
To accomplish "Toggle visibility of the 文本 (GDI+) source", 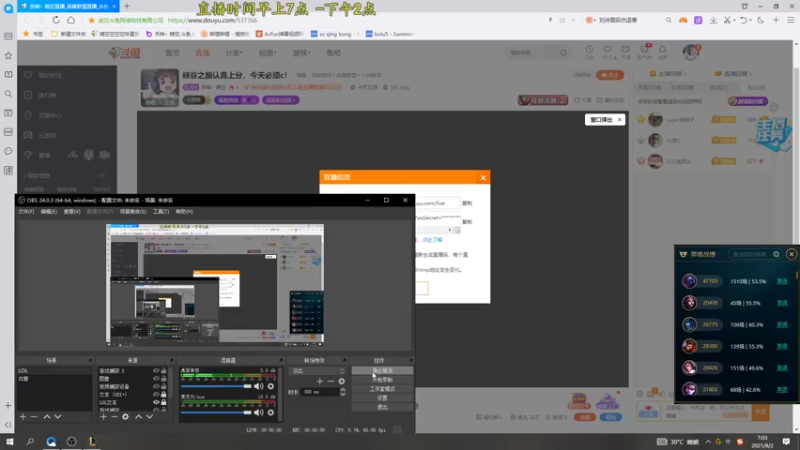I will point(156,394).
